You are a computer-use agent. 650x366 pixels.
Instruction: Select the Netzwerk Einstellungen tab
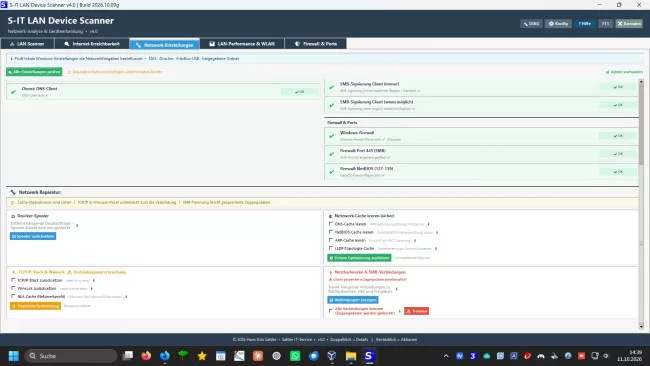click(x=165, y=44)
